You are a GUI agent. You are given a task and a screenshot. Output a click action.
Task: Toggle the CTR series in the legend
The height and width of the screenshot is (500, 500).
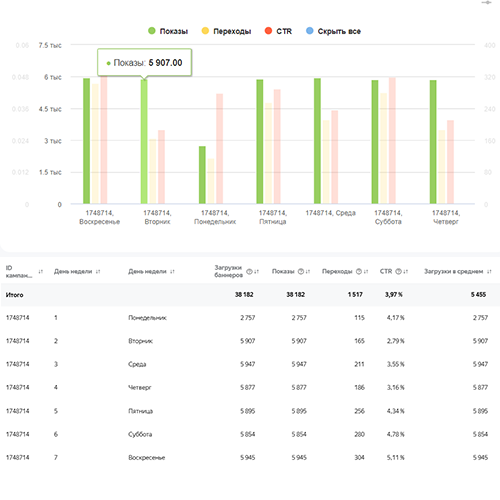(x=278, y=31)
